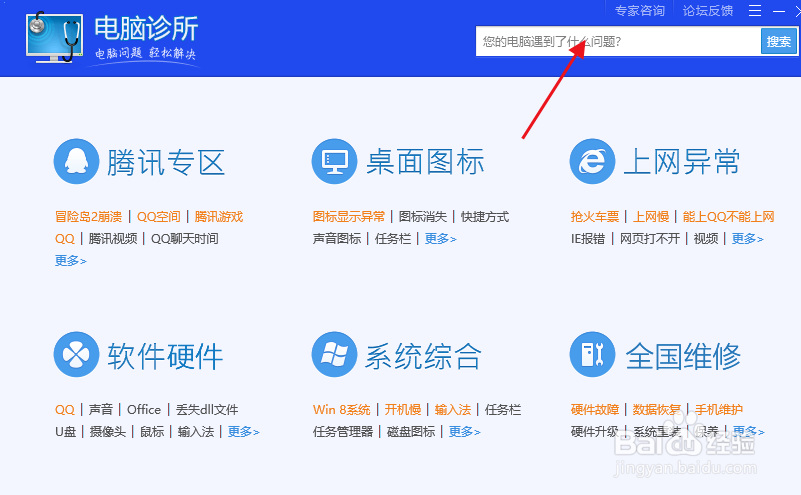Open the 腾讯专区 heading
This screenshot has height=495, width=801.
coord(166,162)
